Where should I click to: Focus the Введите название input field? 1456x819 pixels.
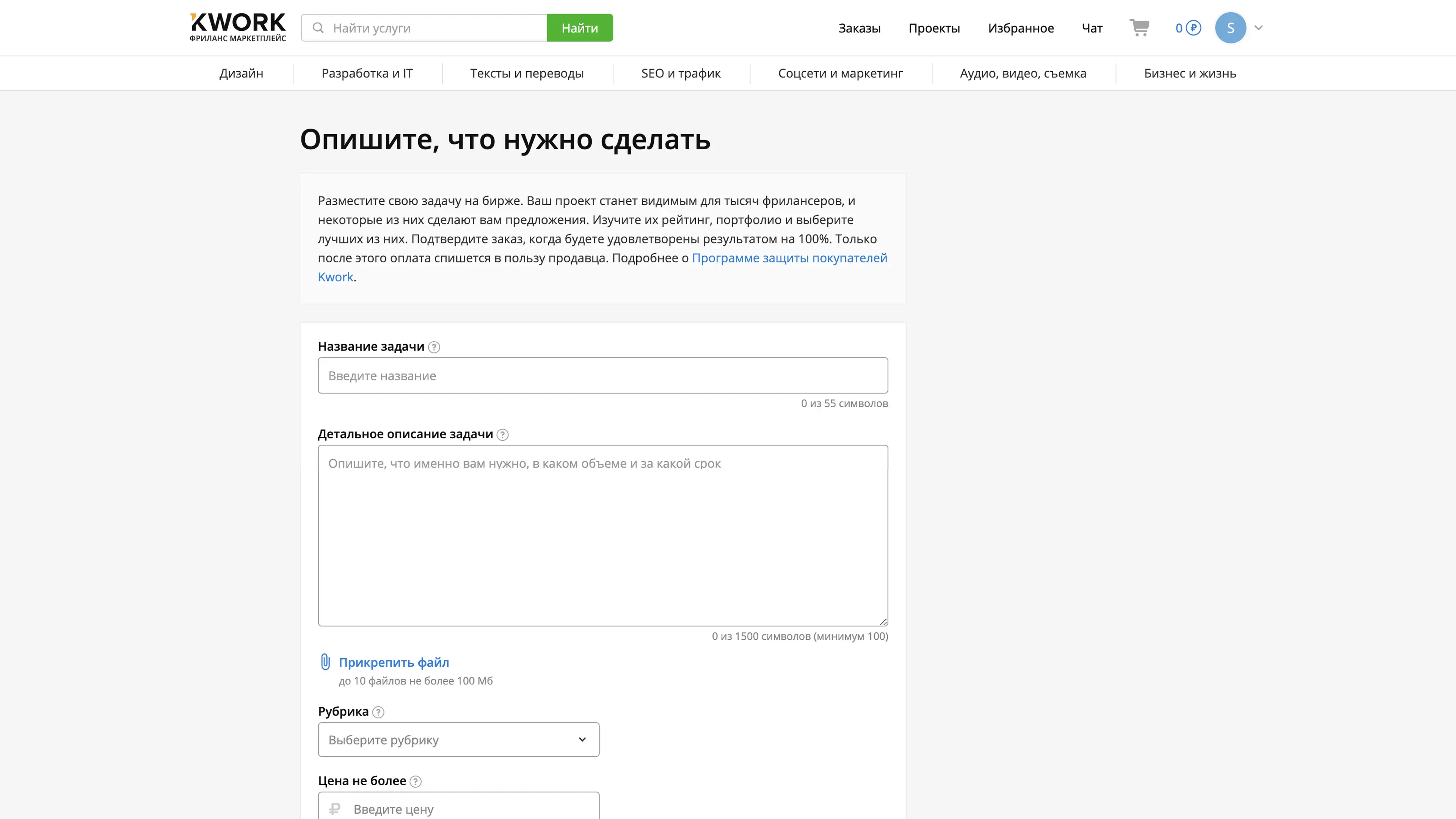602,375
